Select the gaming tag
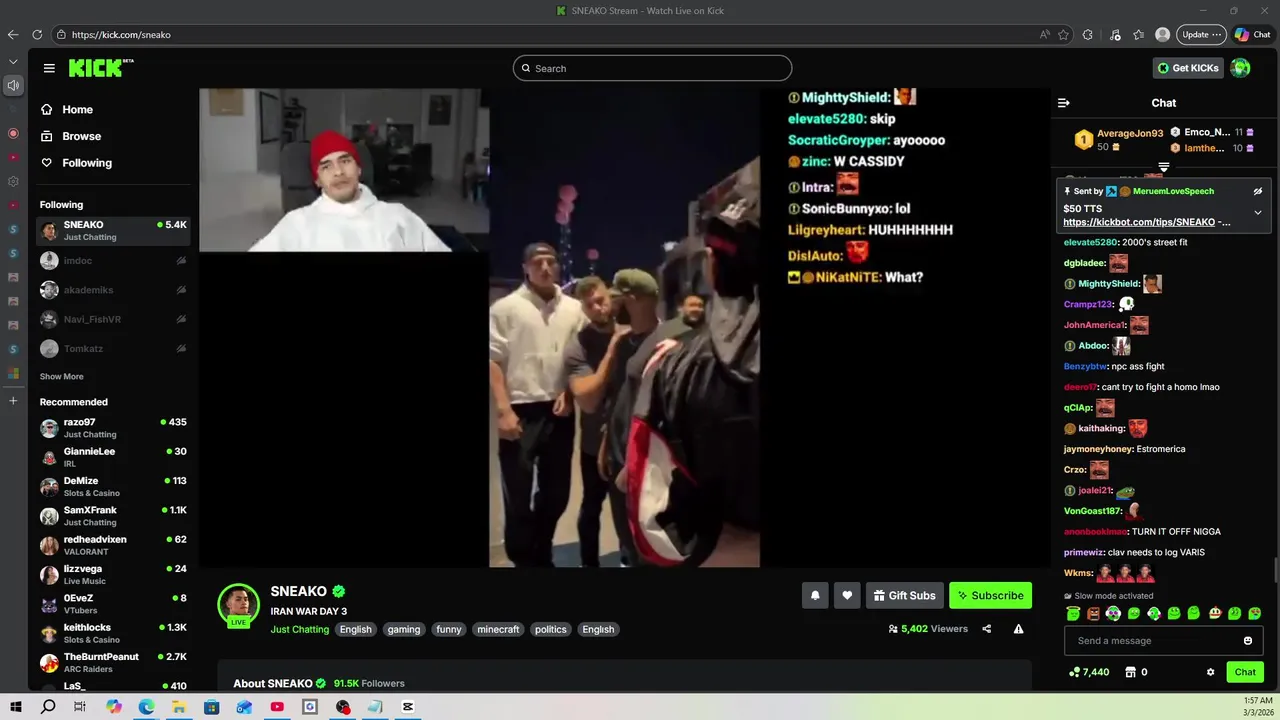1280x720 pixels. click(404, 629)
